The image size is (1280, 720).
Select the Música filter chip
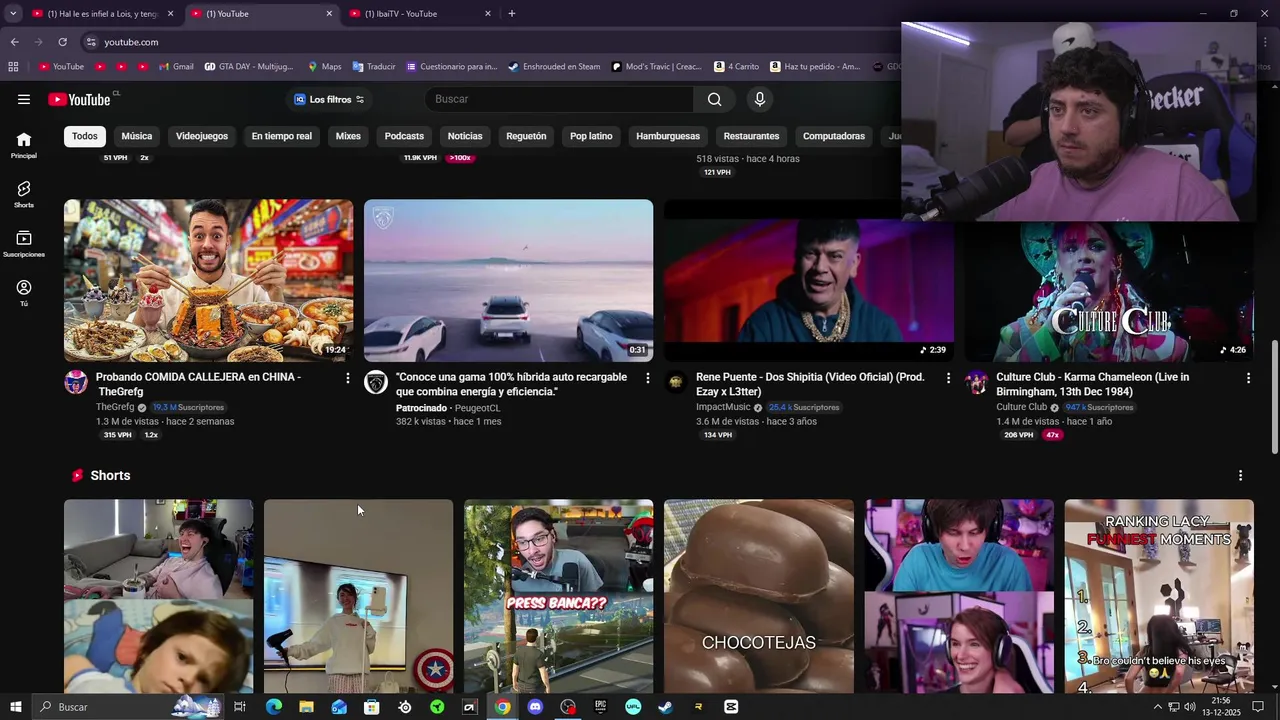[137, 136]
